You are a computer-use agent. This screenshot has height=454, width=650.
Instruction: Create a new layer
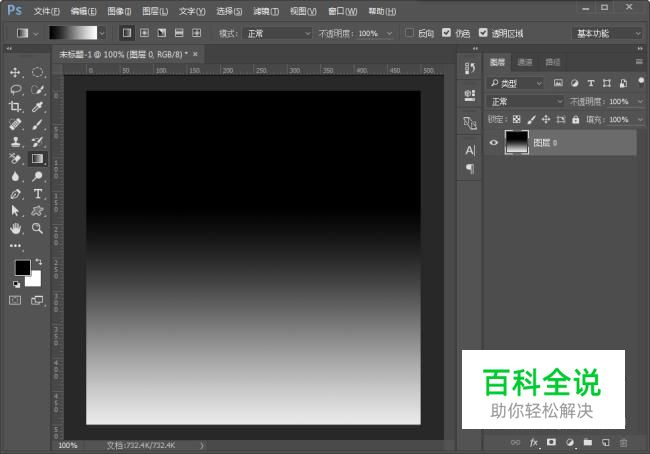point(606,442)
